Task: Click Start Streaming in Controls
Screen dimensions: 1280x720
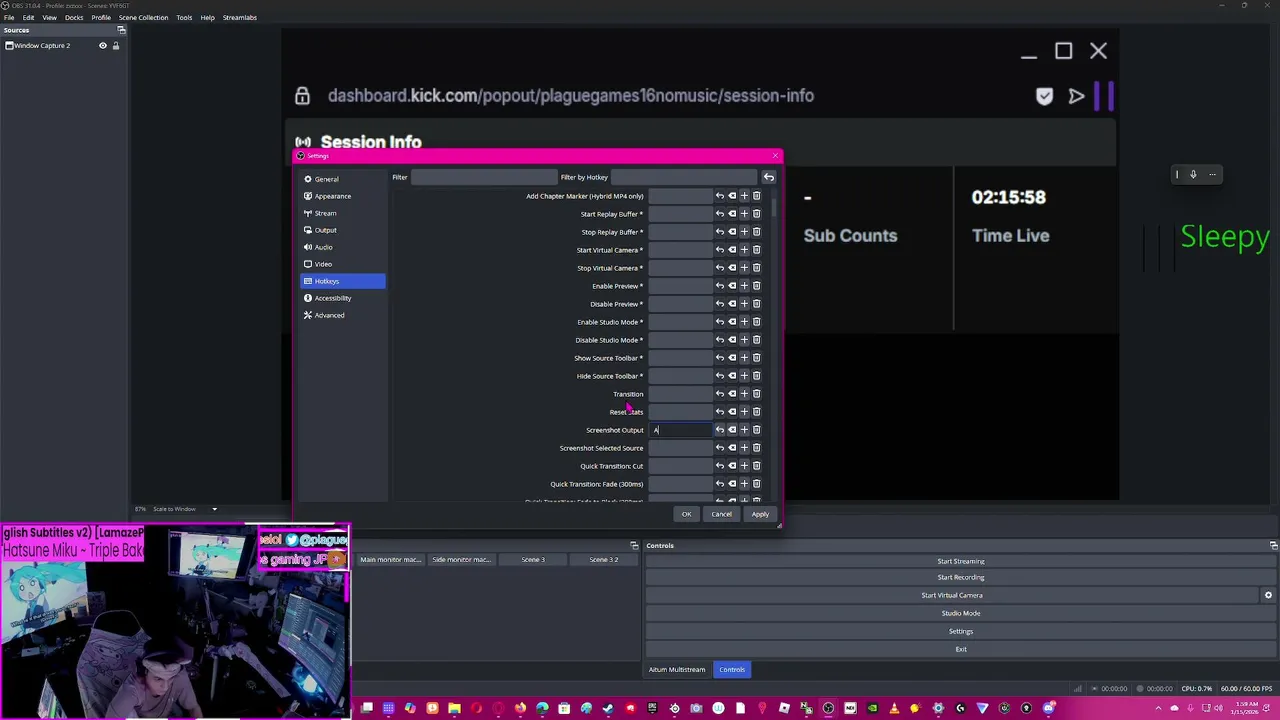Action: (961, 561)
